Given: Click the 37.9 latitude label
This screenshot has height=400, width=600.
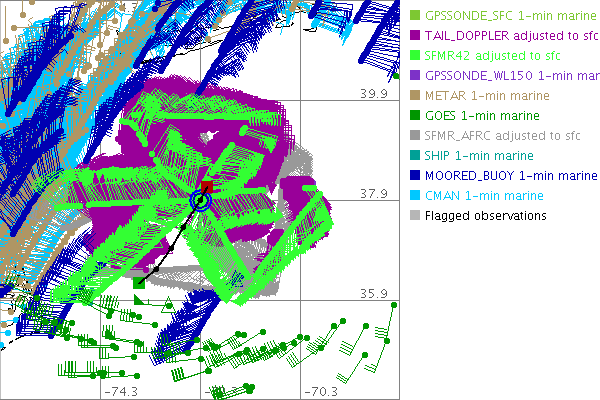Looking at the screenshot, I should coord(373,193).
